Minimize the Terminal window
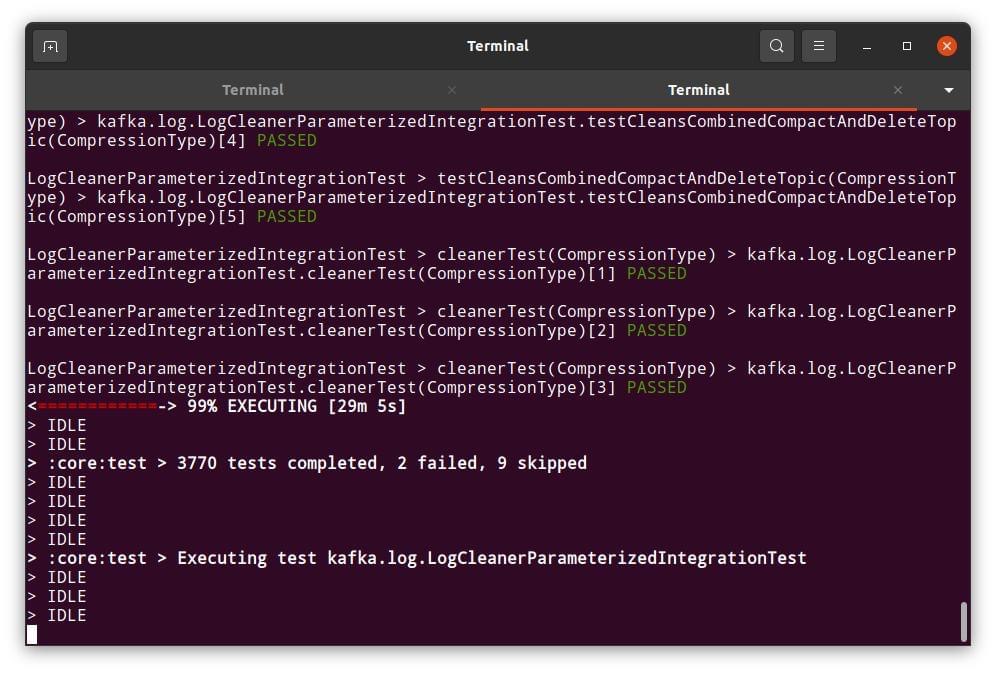This screenshot has width=996, height=674. coord(866,46)
